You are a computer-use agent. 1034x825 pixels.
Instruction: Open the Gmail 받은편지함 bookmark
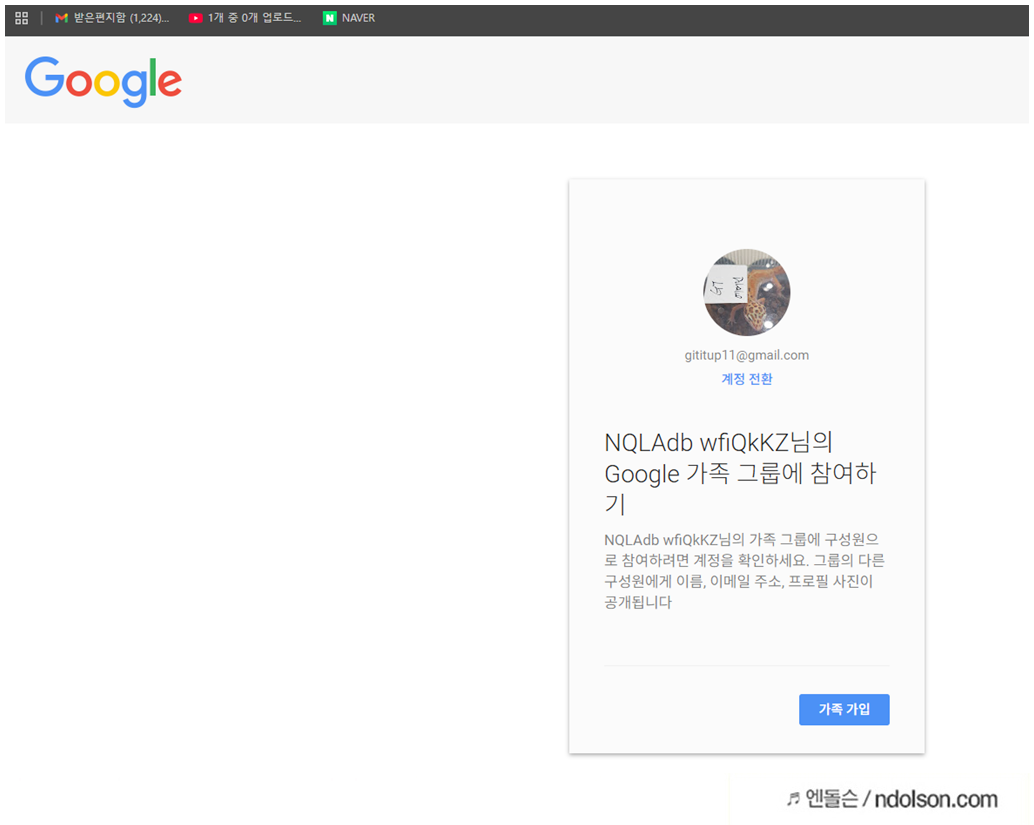tap(112, 18)
